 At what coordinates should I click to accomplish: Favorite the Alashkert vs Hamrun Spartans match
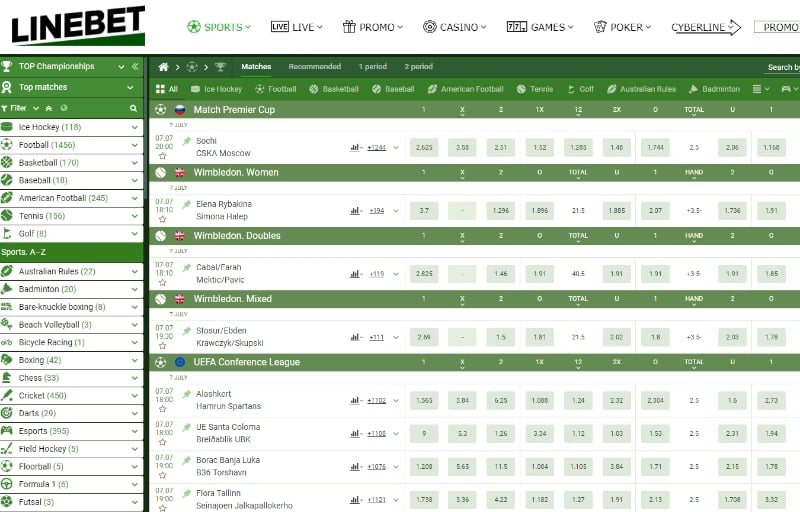163,409
